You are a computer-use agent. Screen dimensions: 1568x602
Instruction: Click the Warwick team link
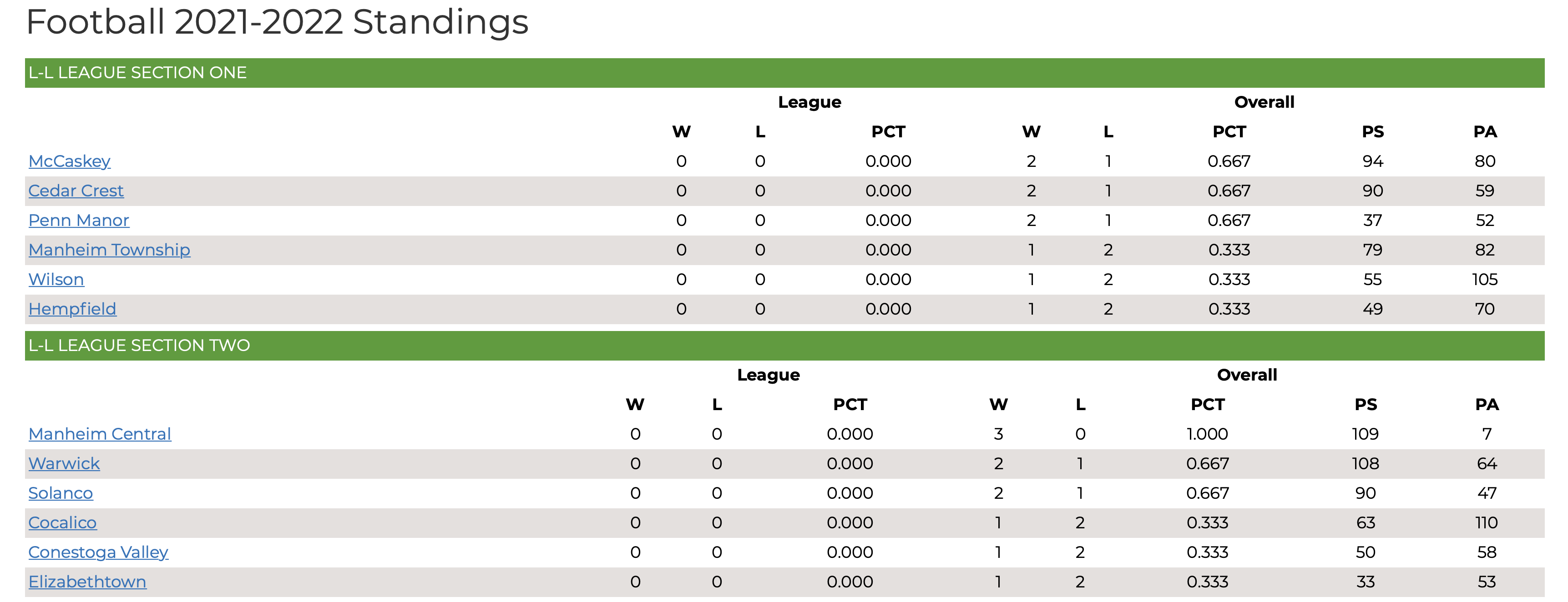(x=64, y=463)
